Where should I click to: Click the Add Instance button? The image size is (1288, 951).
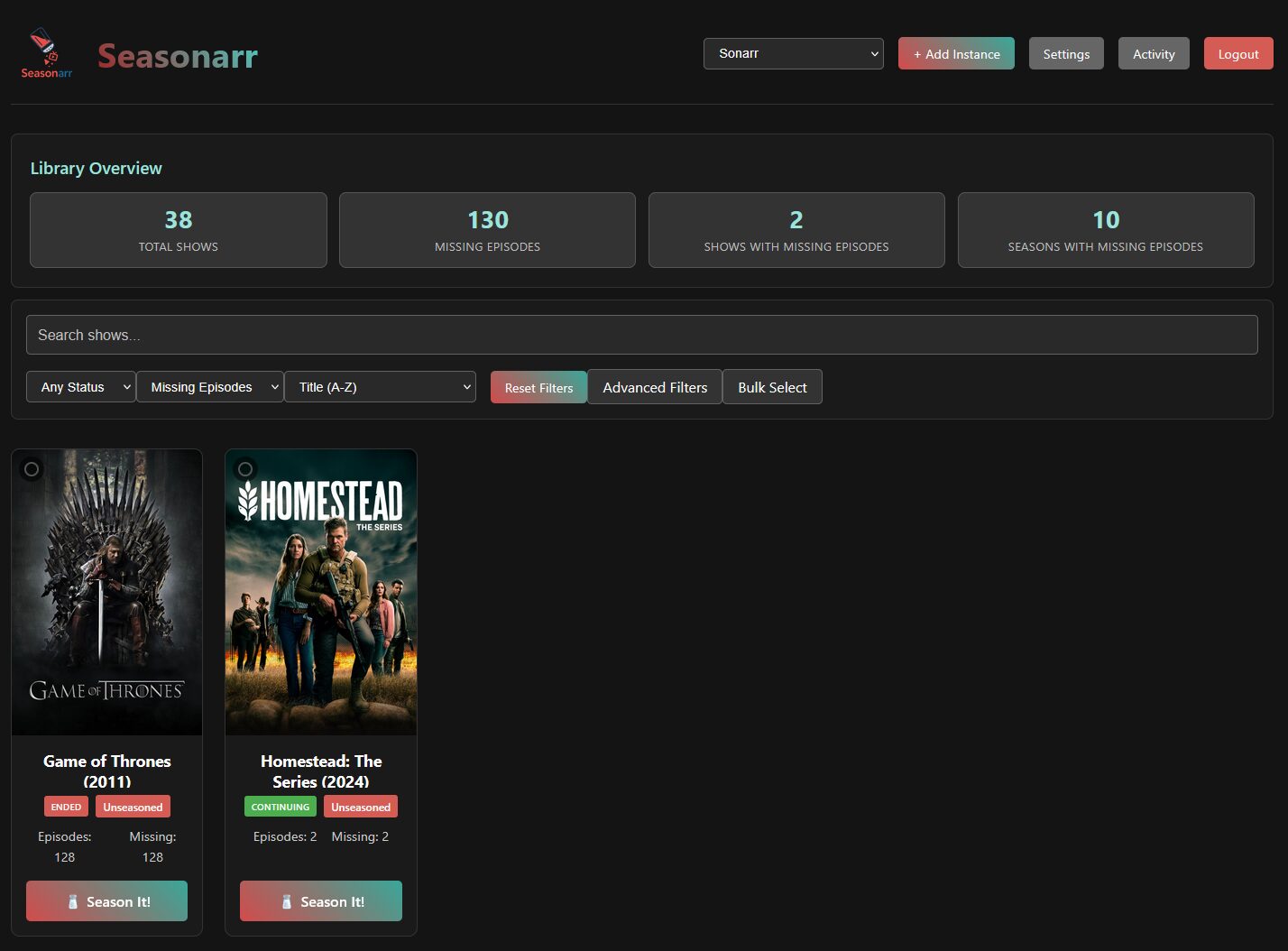click(x=956, y=53)
